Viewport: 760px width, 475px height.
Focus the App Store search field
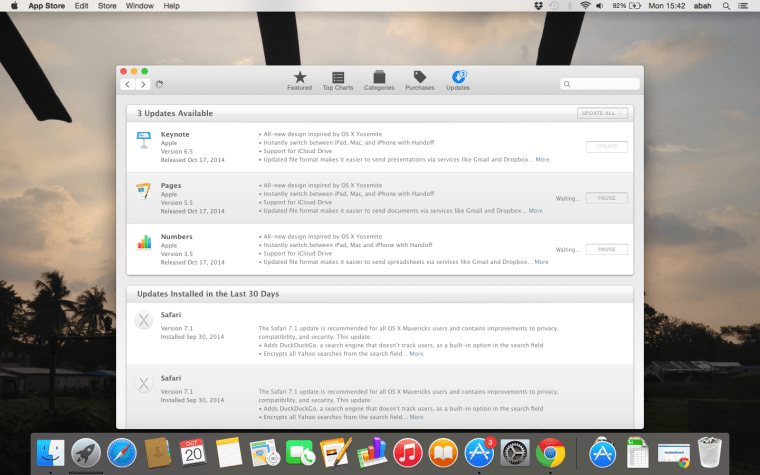[x=600, y=84]
